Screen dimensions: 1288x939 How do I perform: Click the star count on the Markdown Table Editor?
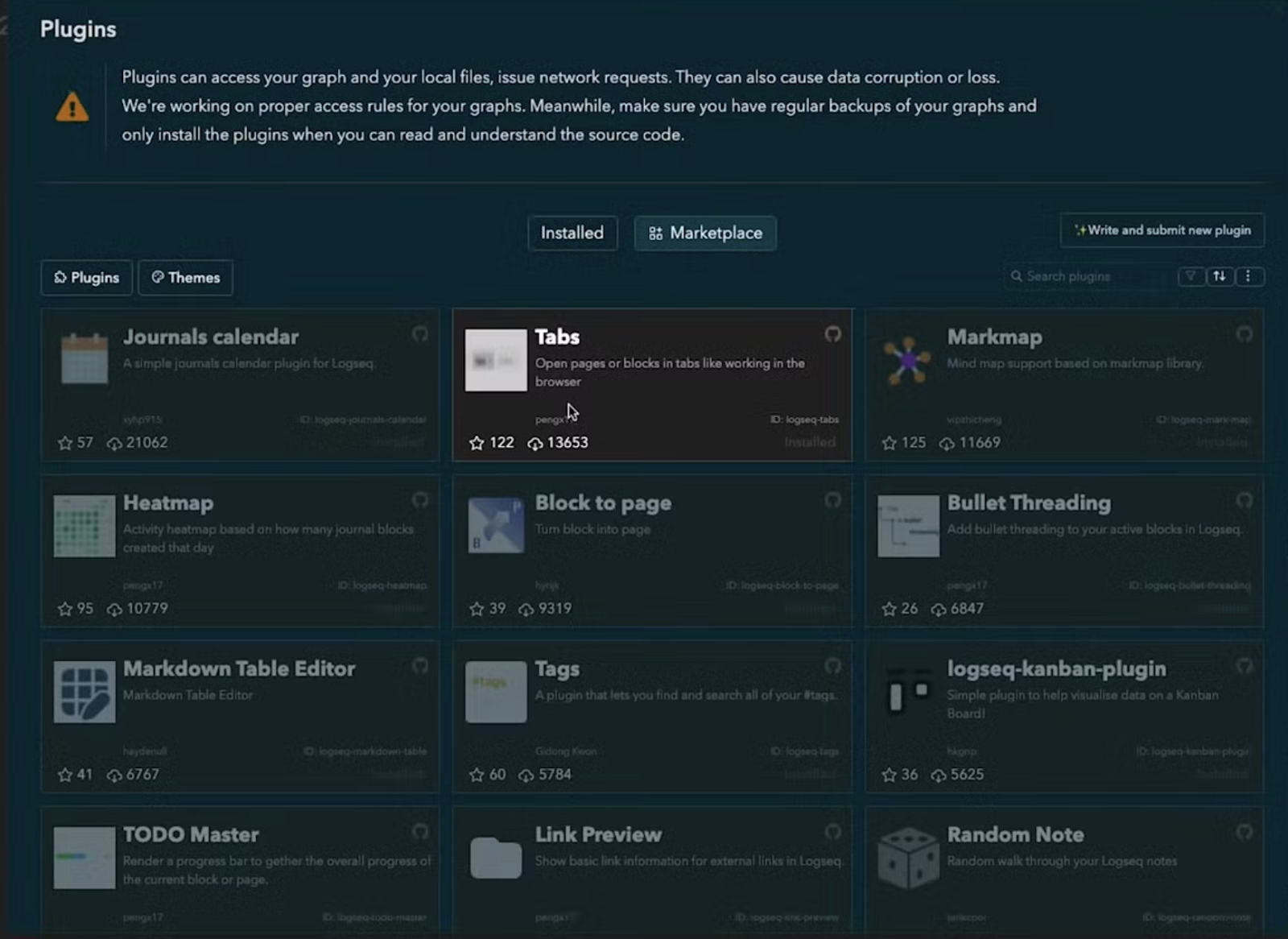(x=76, y=774)
